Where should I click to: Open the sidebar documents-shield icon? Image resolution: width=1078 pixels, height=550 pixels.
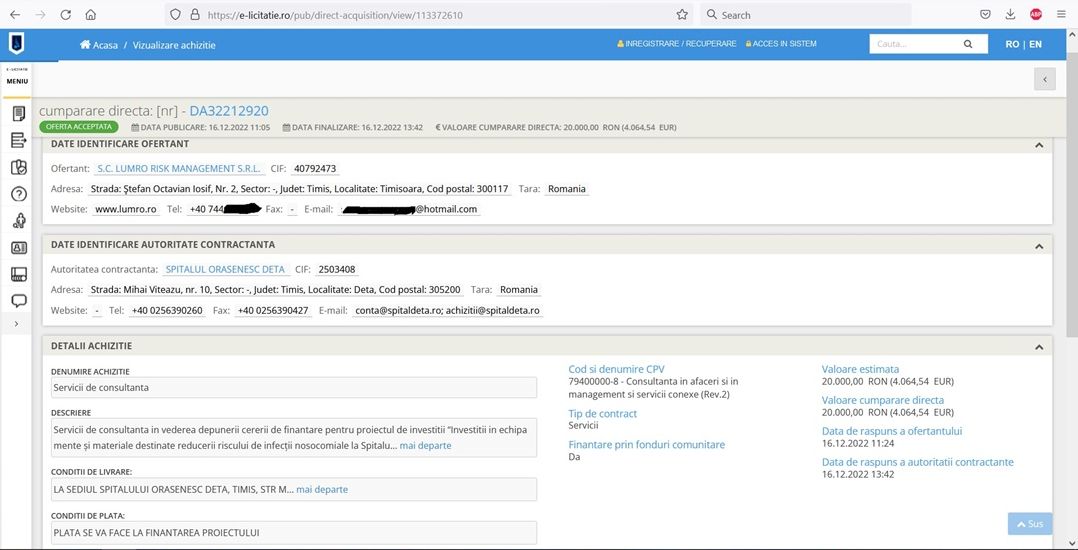19,167
